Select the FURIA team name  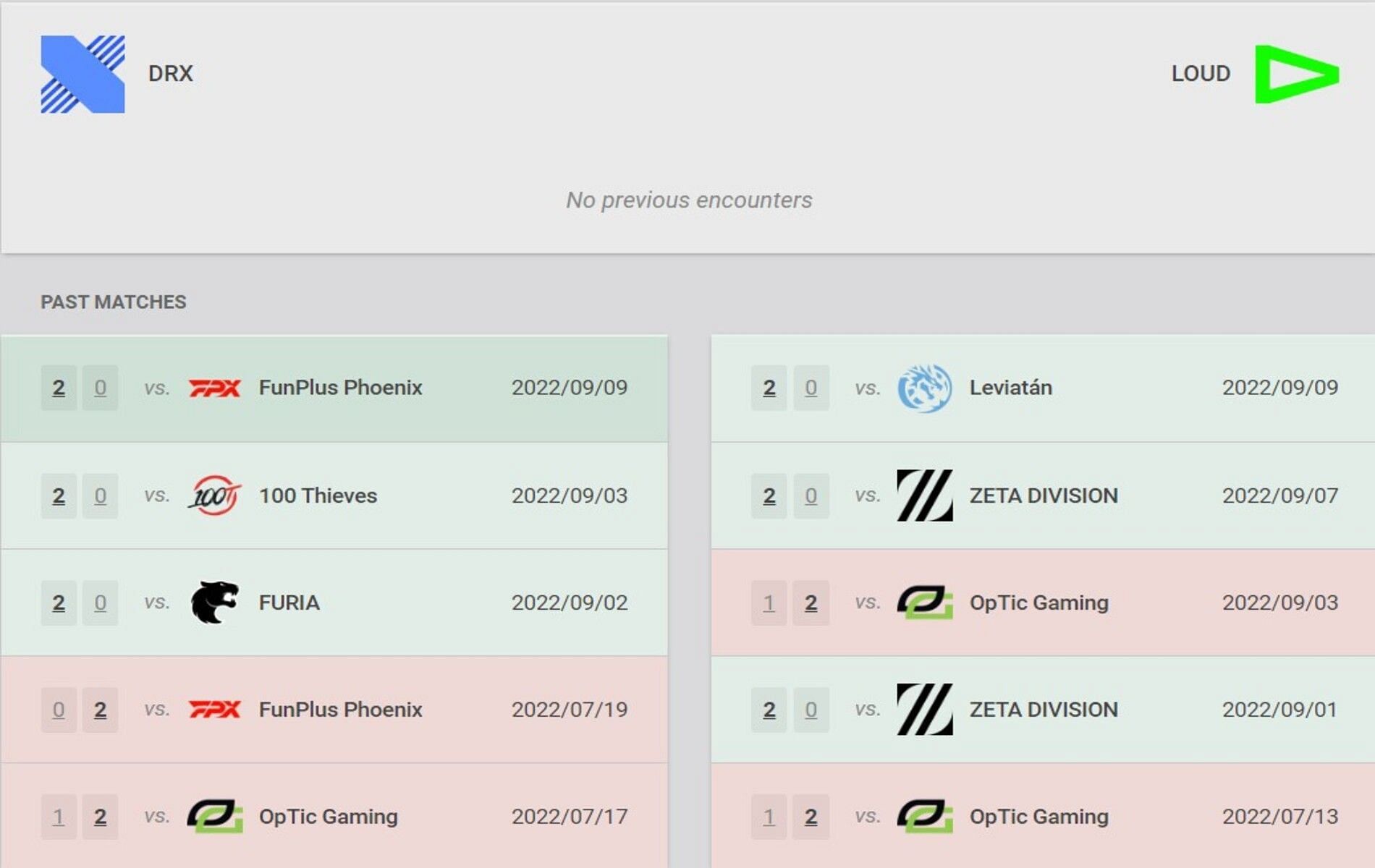pyautogui.click(x=289, y=603)
